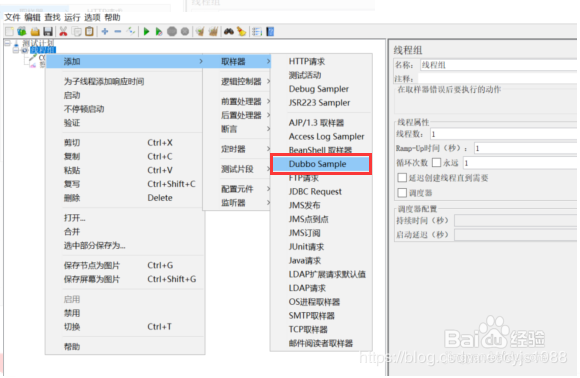Open the 编辑 menu
The height and width of the screenshot is (378, 580).
click(x=33, y=17)
